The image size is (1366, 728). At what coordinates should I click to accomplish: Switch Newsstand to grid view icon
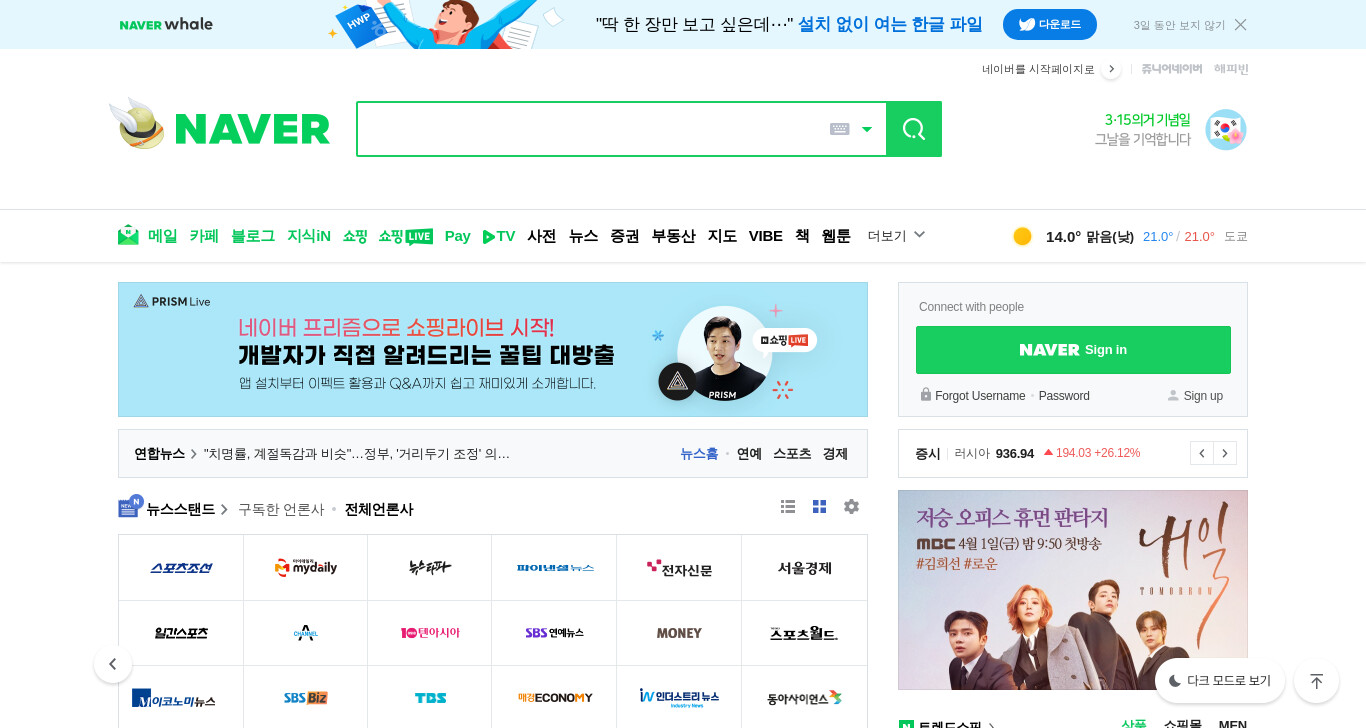[820, 507]
